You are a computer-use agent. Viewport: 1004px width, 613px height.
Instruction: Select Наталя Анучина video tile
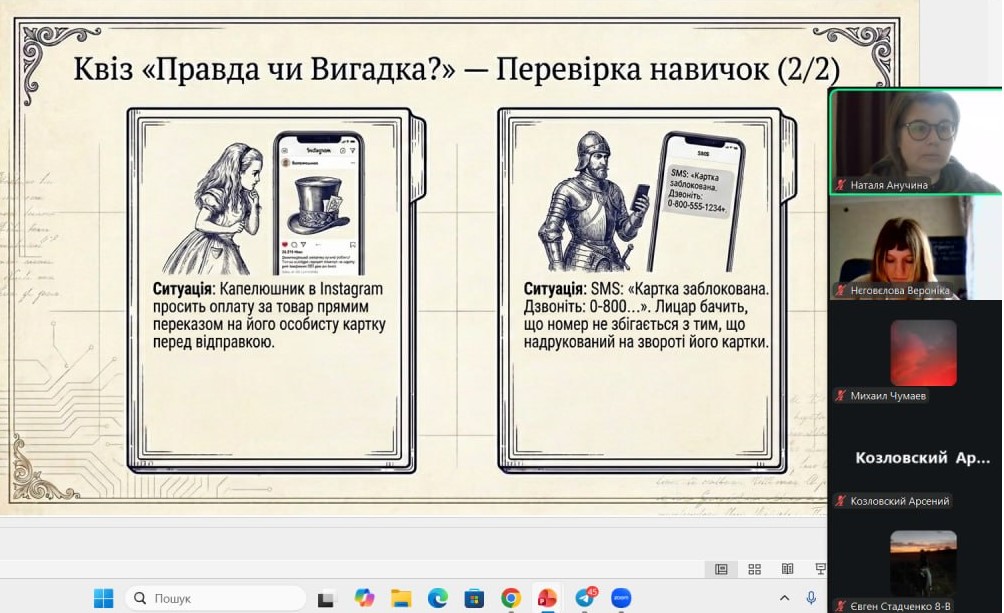tap(915, 141)
